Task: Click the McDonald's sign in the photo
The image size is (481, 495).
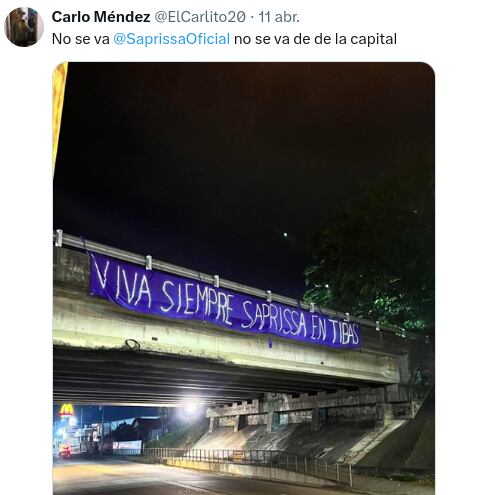Action: click(x=66, y=411)
